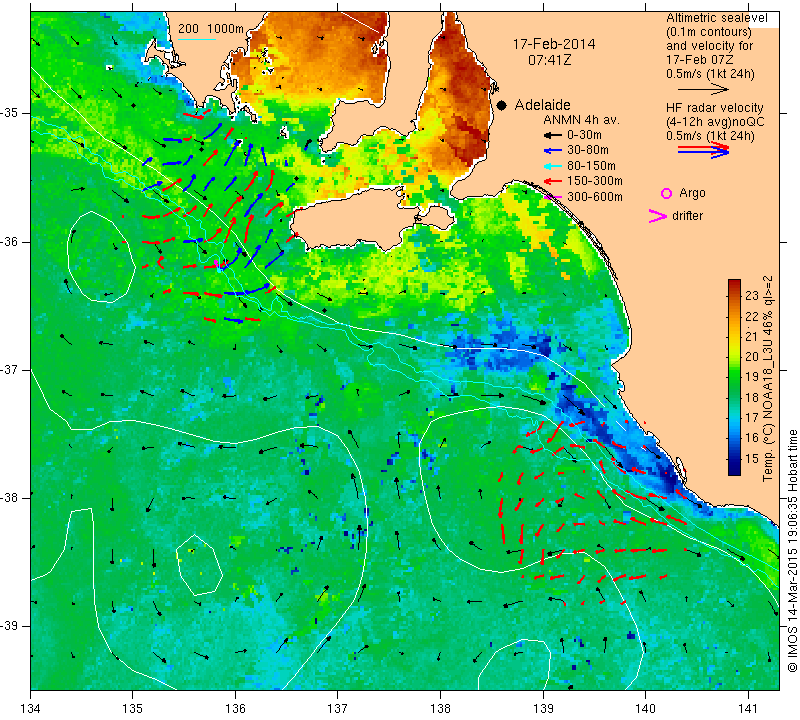This screenshot has height=720, width=800.
Task: Click the cyan 80-150m legend arrow
Action: coord(552,166)
